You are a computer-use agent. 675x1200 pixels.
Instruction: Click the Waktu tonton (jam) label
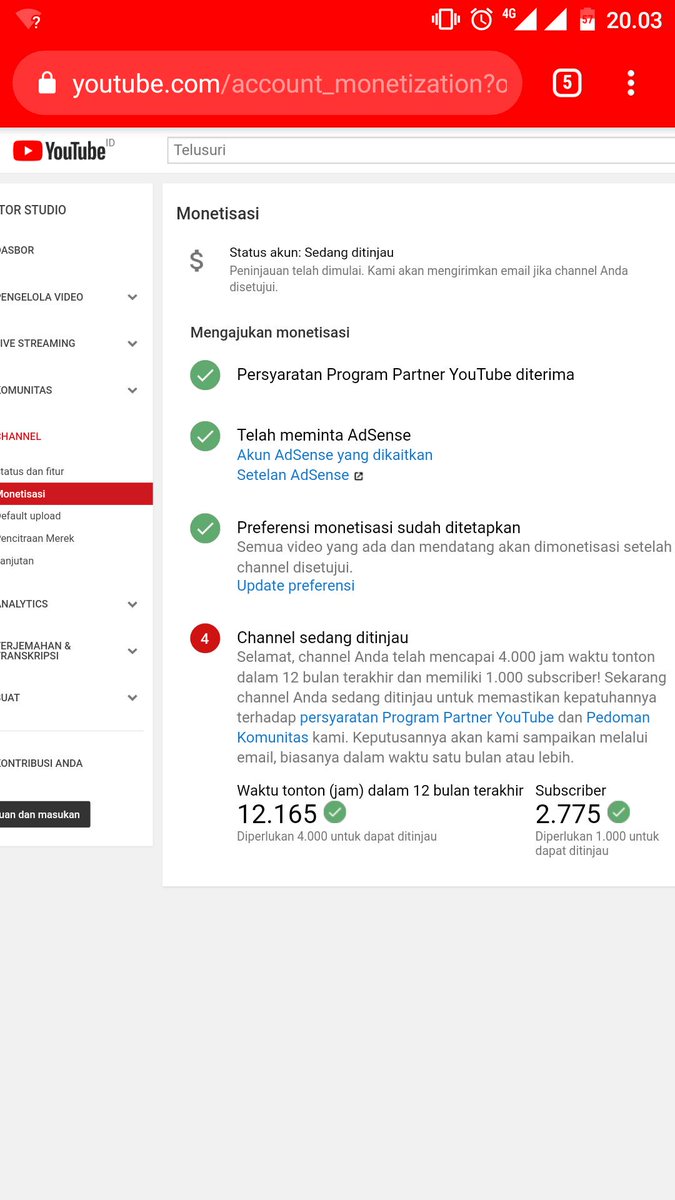380,790
